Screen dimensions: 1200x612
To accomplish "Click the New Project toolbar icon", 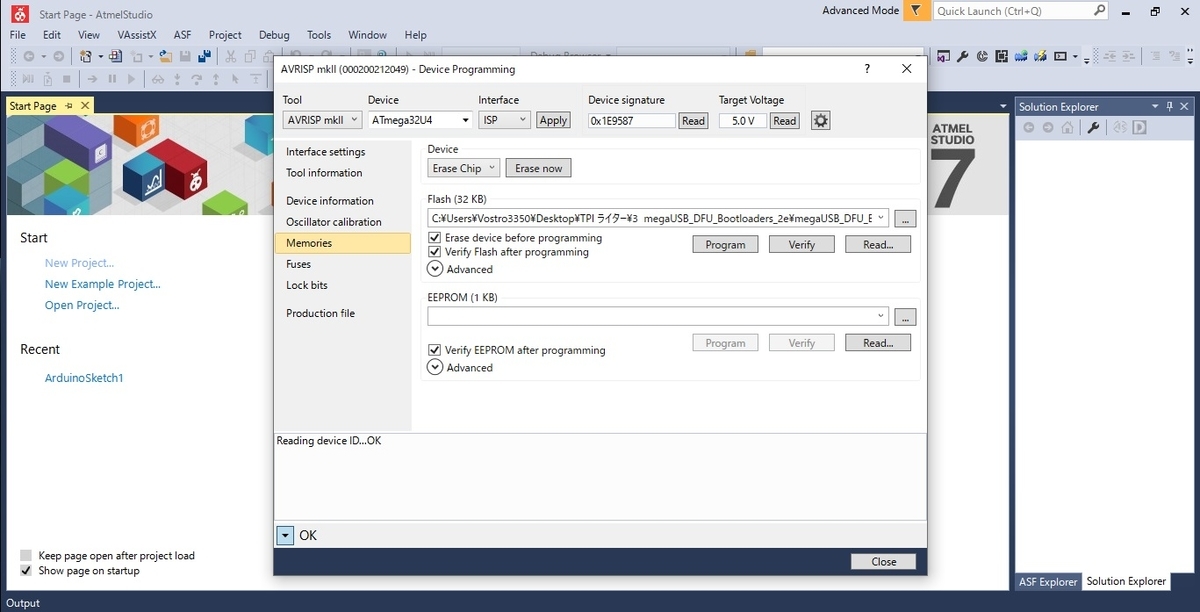I will [x=86, y=56].
